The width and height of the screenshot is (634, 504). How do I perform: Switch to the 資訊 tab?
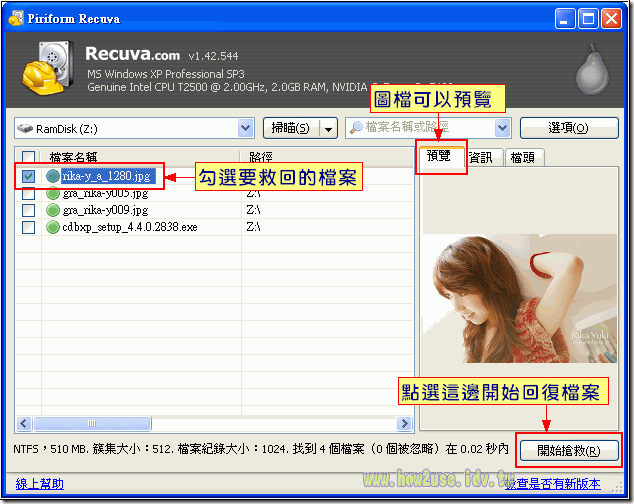tap(482, 157)
